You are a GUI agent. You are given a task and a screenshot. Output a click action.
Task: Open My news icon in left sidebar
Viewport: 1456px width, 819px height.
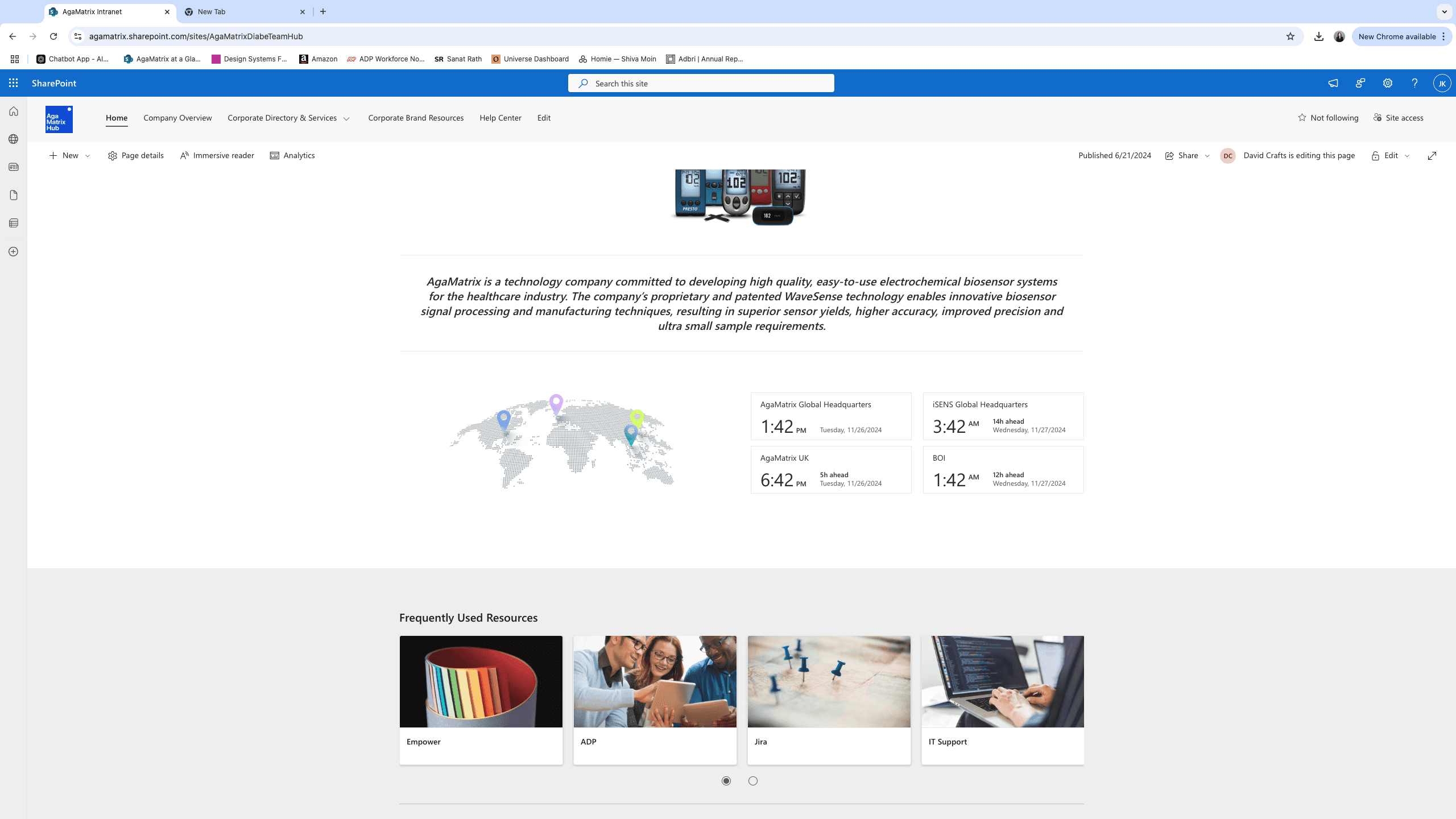click(x=14, y=167)
